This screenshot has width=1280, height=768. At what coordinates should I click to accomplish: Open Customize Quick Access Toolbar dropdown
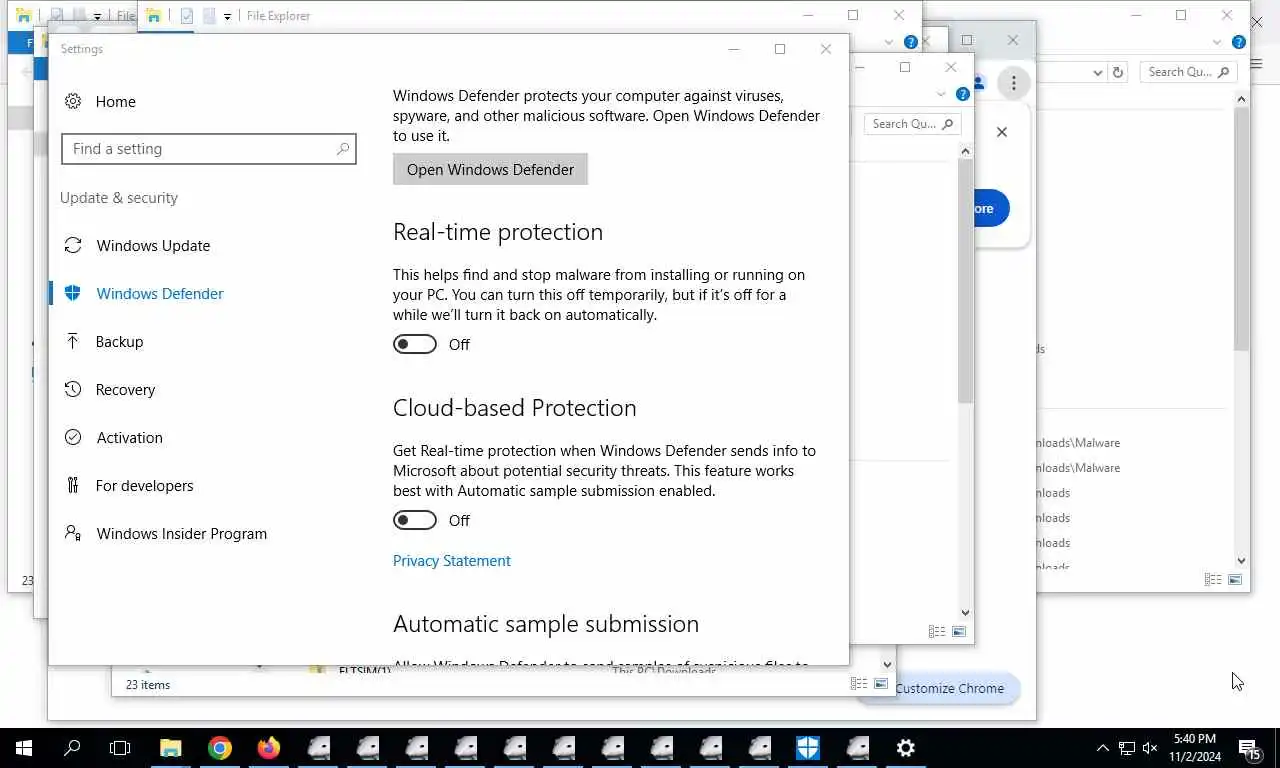pyautogui.click(x=228, y=17)
